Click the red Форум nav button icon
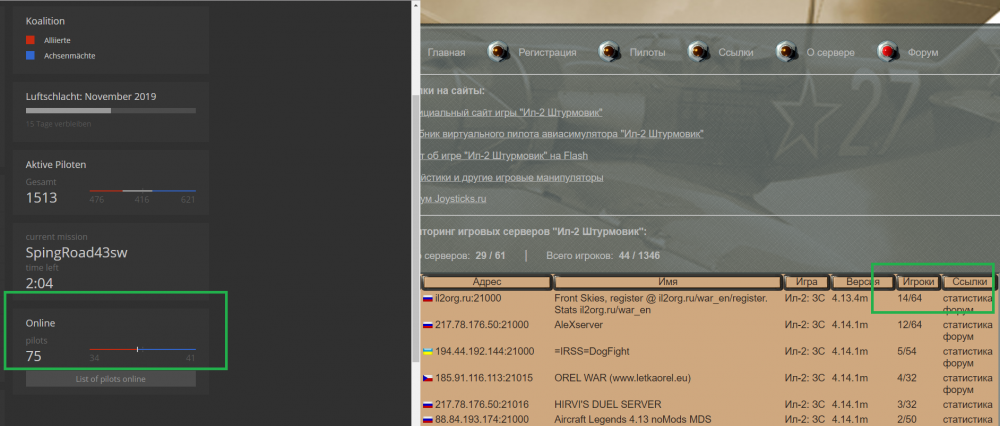This screenshot has width=1000, height=426. 887,52
